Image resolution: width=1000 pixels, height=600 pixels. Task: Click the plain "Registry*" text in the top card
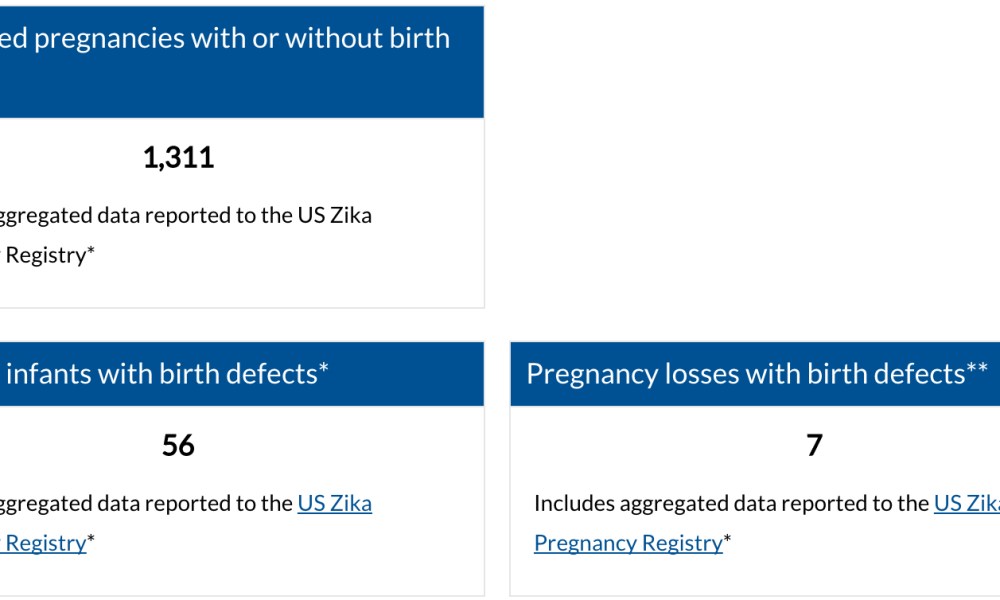[x=50, y=255]
